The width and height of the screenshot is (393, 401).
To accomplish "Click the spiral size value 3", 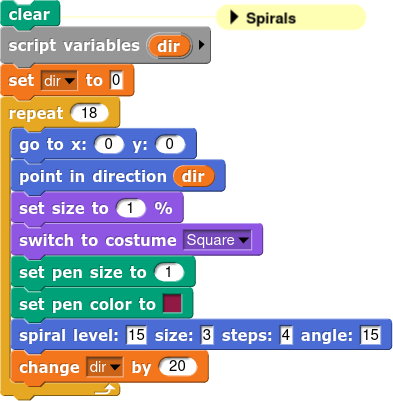I will [x=207, y=335].
